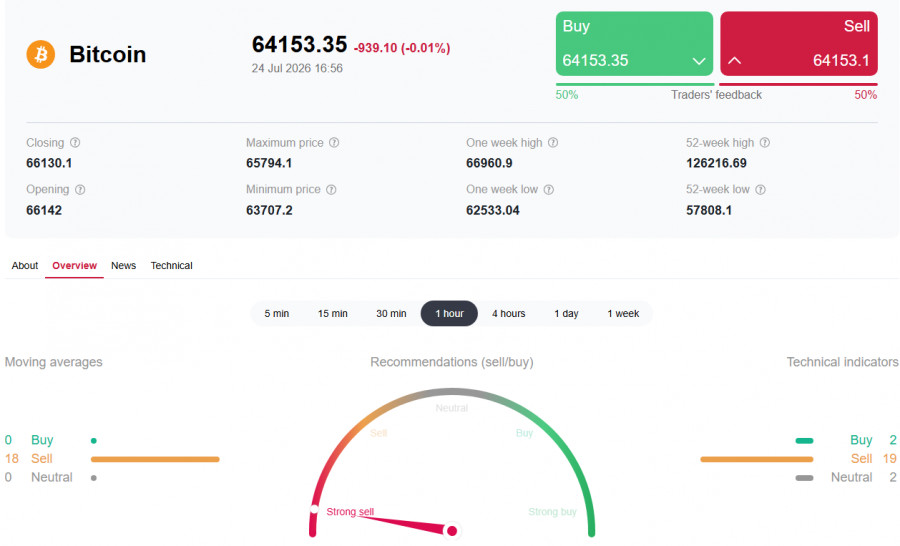This screenshot has width=900, height=546.
Task: Click the Traders' feedback label
Action: pos(716,95)
